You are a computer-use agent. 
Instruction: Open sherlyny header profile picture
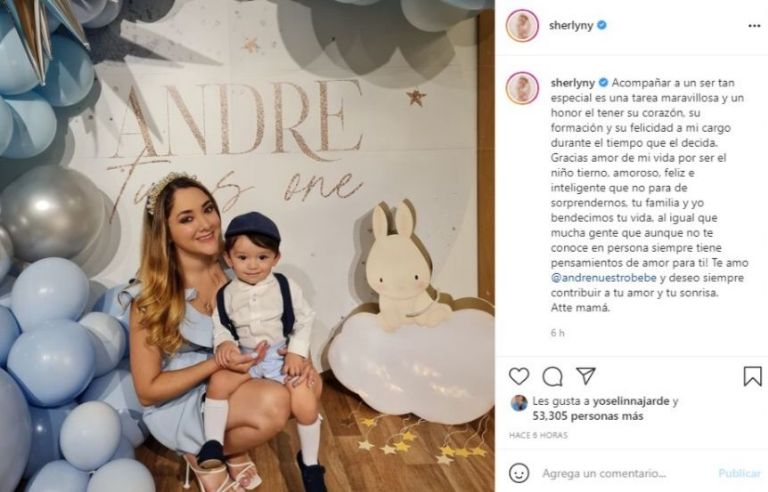523,25
